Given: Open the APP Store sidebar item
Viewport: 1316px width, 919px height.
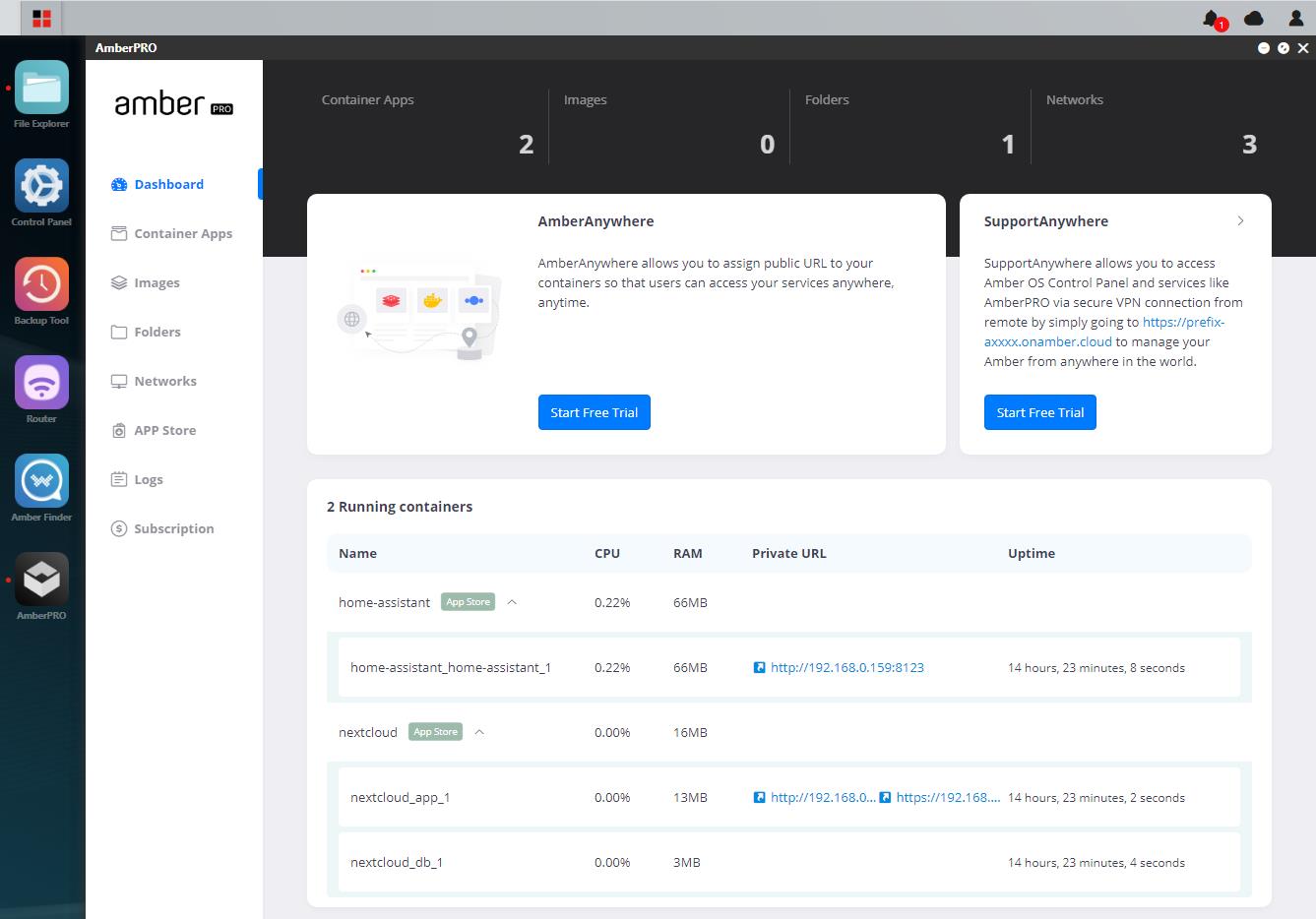Looking at the screenshot, I should [x=164, y=430].
